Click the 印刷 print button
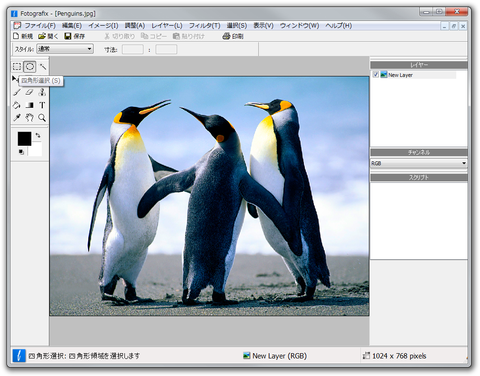Viewport: 480px width, 376px height. pyautogui.click(x=233, y=36)
